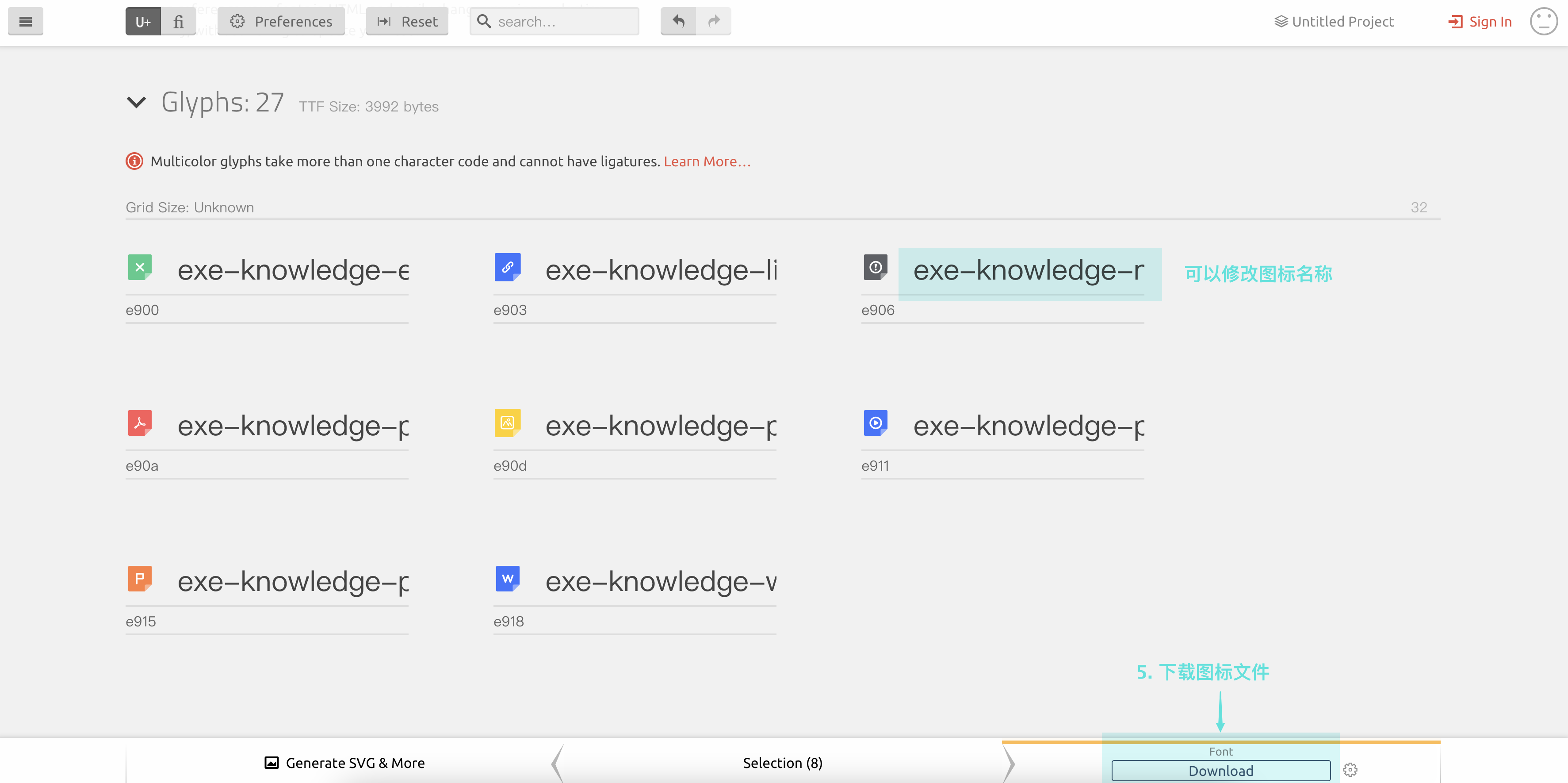
Task: Select the yellow picture glyph at e90d
Action: click(x=507, y=422)
